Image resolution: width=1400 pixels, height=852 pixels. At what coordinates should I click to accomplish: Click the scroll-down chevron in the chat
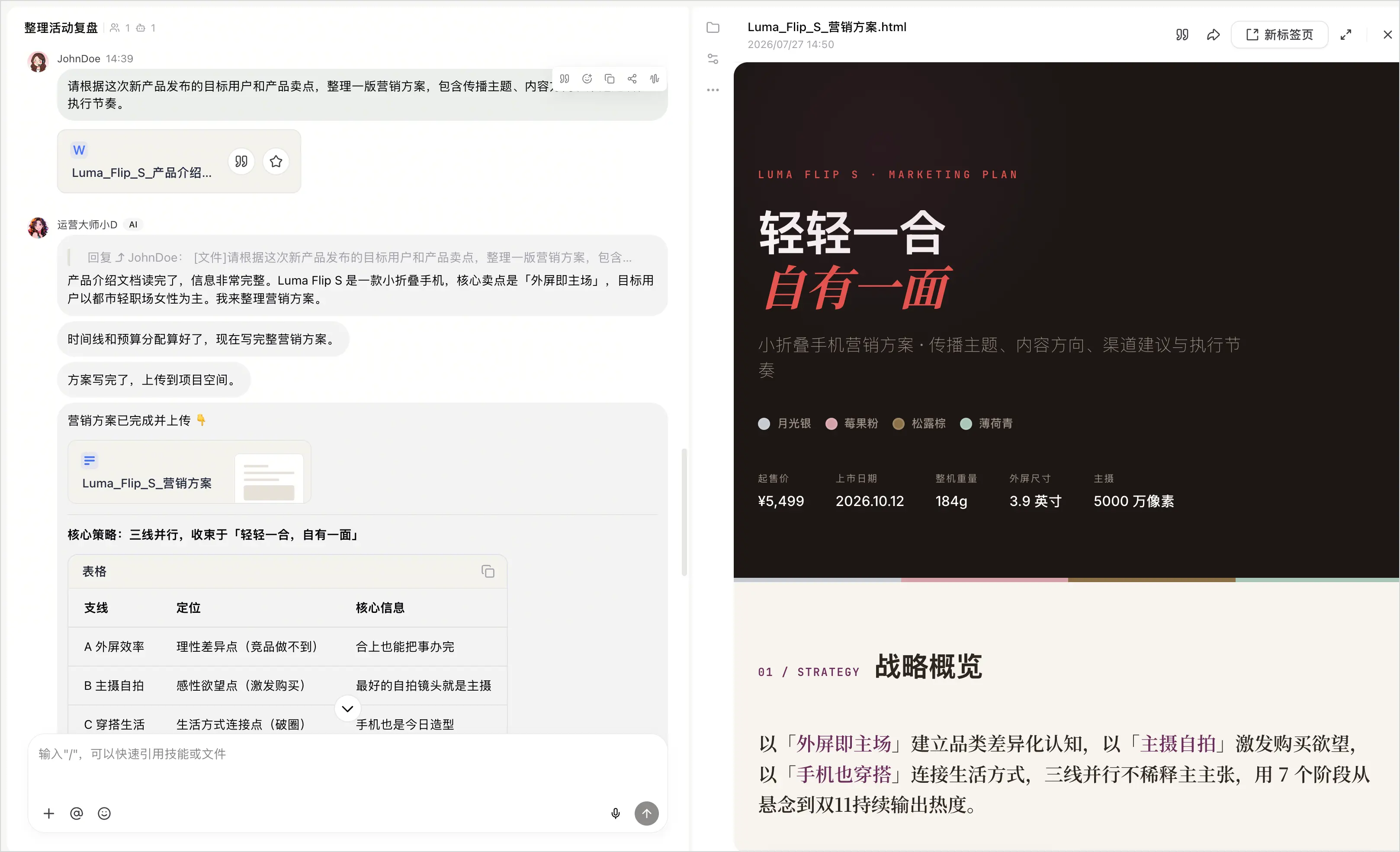348,709
